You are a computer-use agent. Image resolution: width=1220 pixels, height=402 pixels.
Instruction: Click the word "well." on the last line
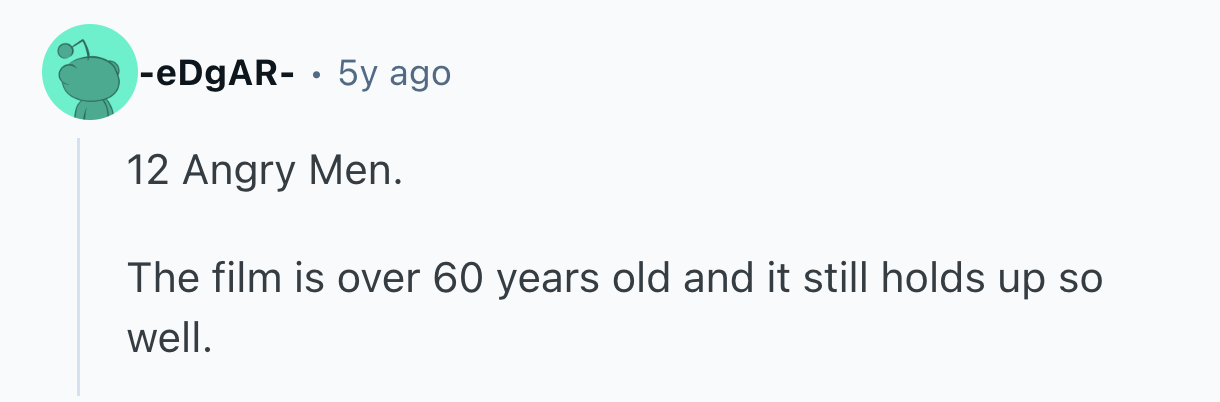170,340
